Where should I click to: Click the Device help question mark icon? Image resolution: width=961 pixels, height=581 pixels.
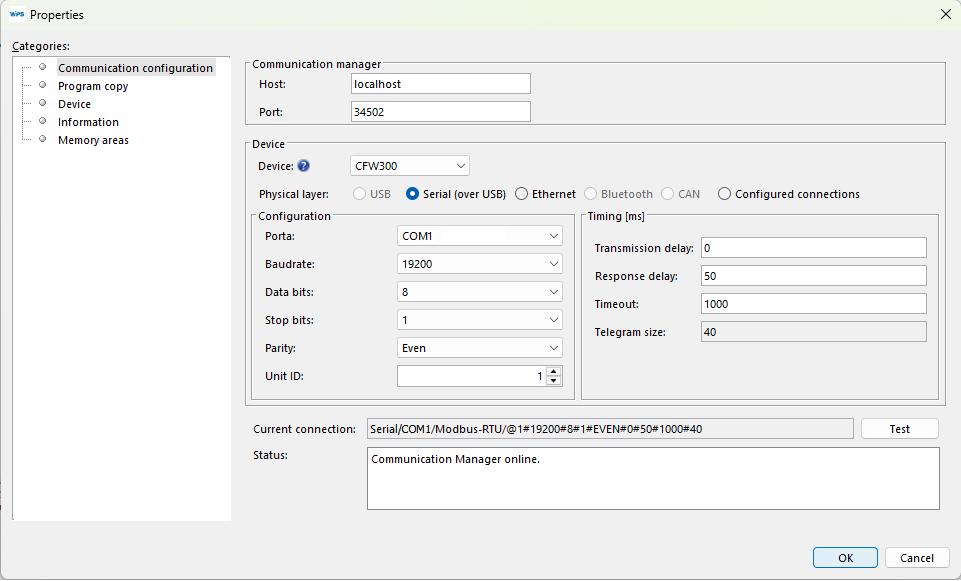[x=306, y=165]
